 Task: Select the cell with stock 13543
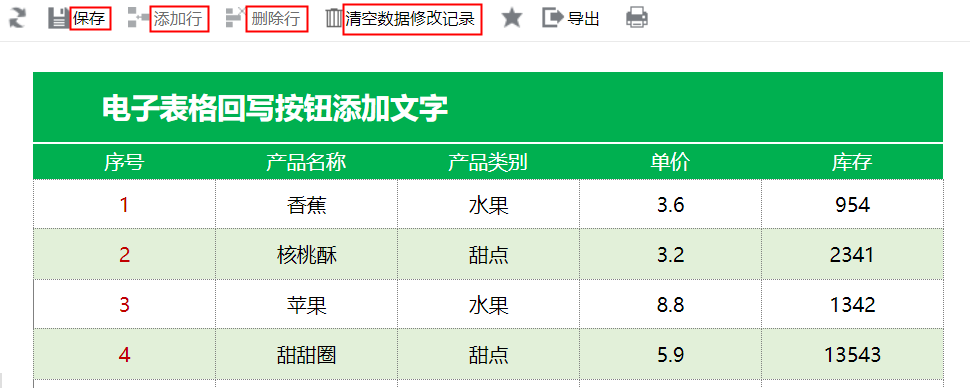pos(852,355)
